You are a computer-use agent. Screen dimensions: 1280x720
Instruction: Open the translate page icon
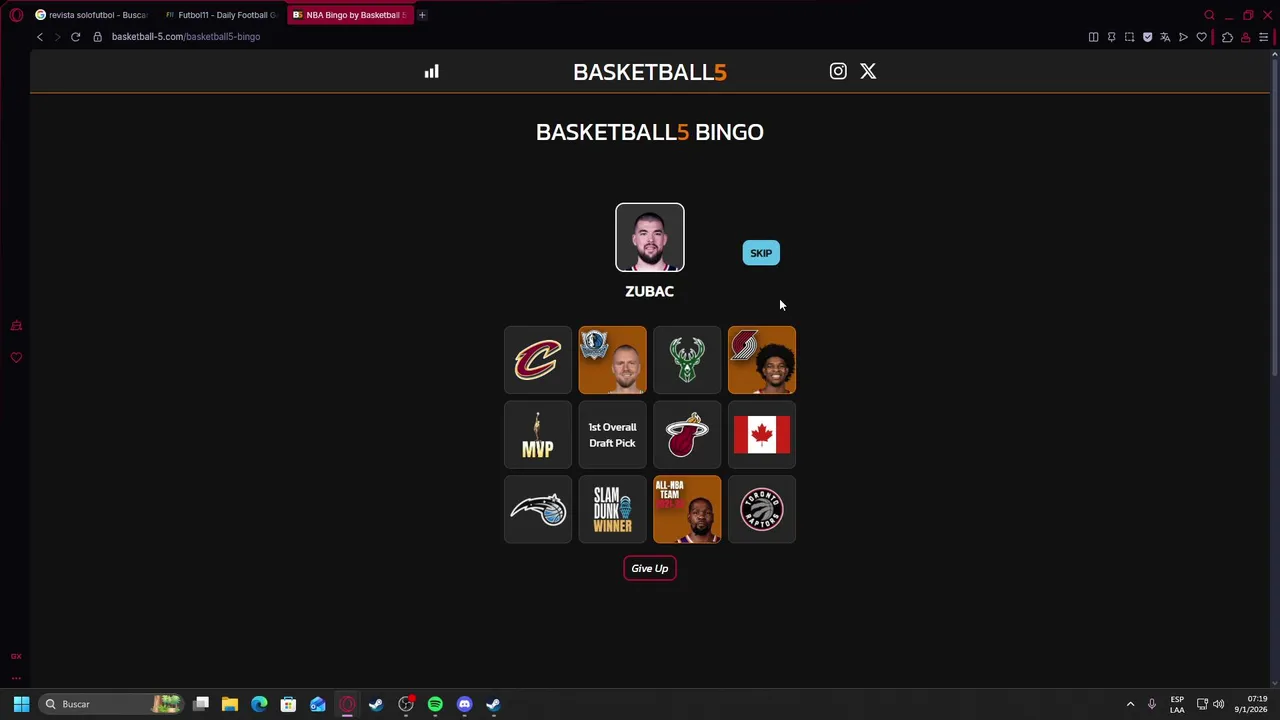[x=1165, y=37]
